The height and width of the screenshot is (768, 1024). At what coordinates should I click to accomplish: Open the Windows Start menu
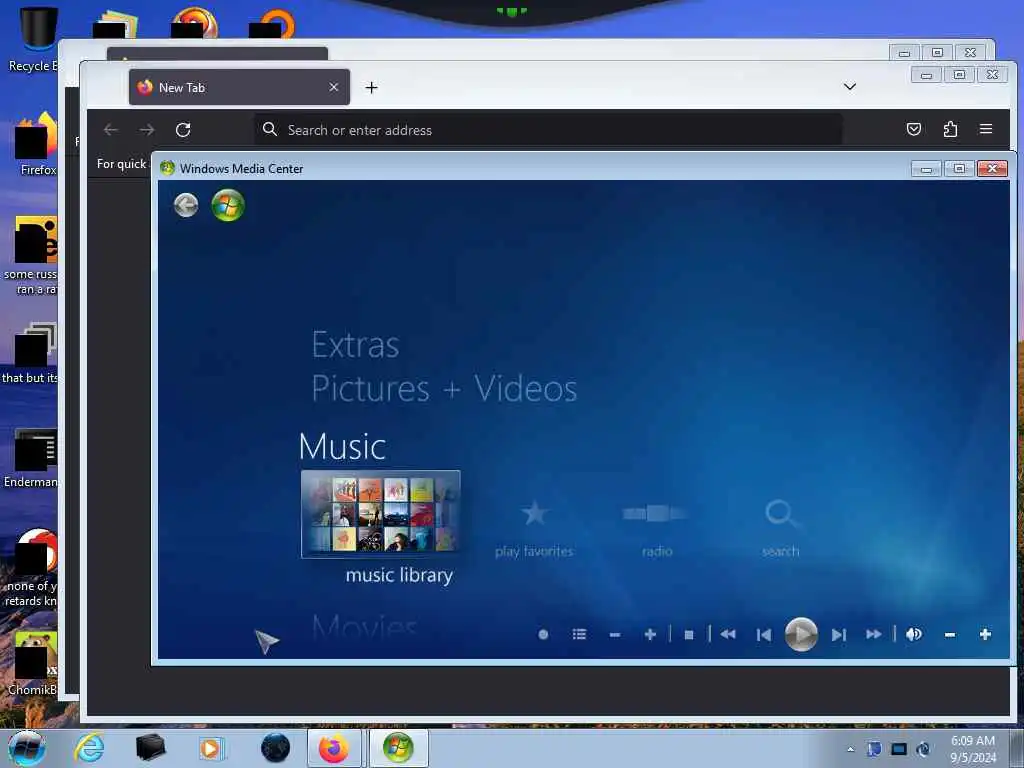(x=27, y=748)
